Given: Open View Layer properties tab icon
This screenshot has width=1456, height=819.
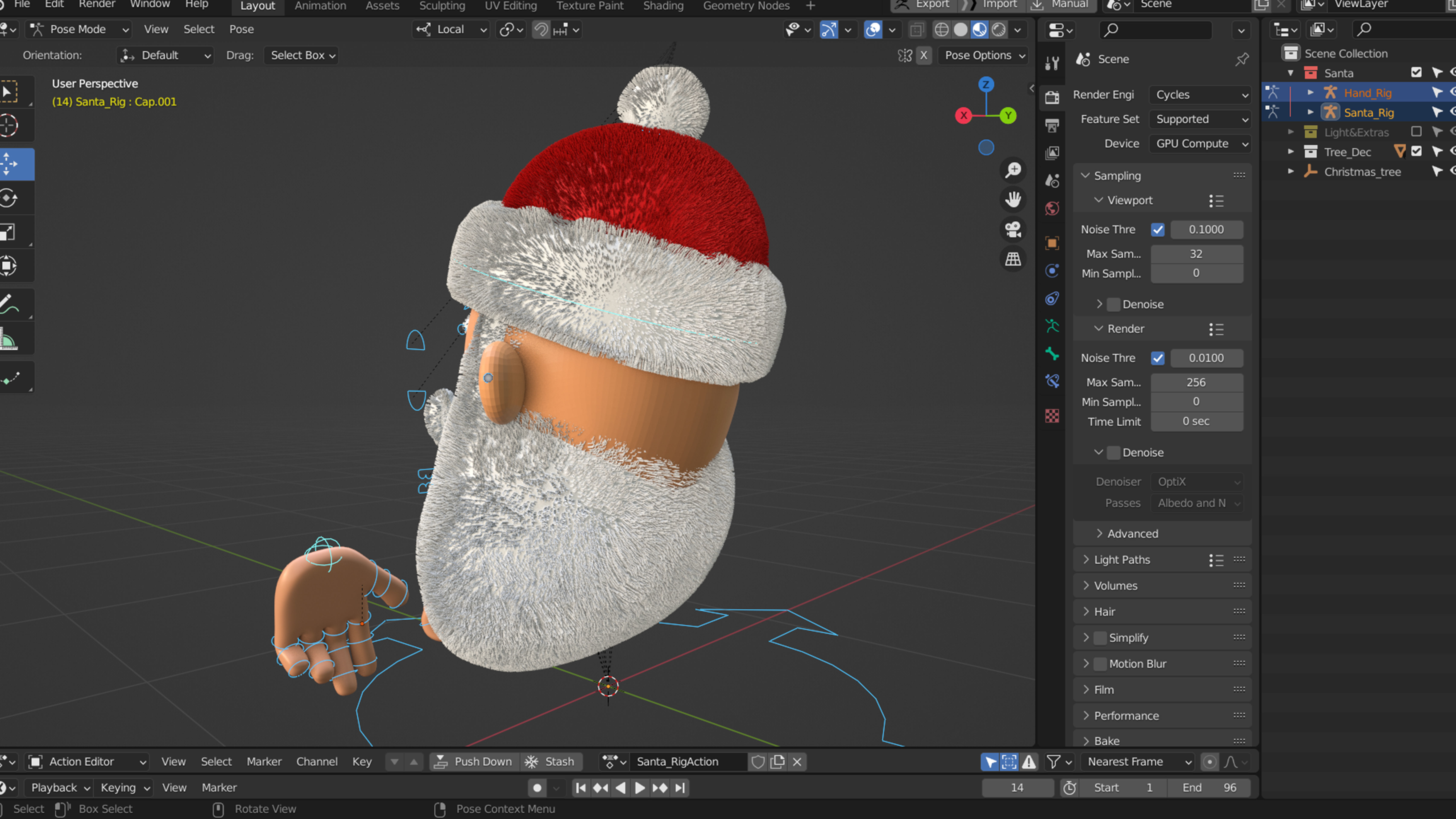Looking at the screenshot, I should point(1052,153).
